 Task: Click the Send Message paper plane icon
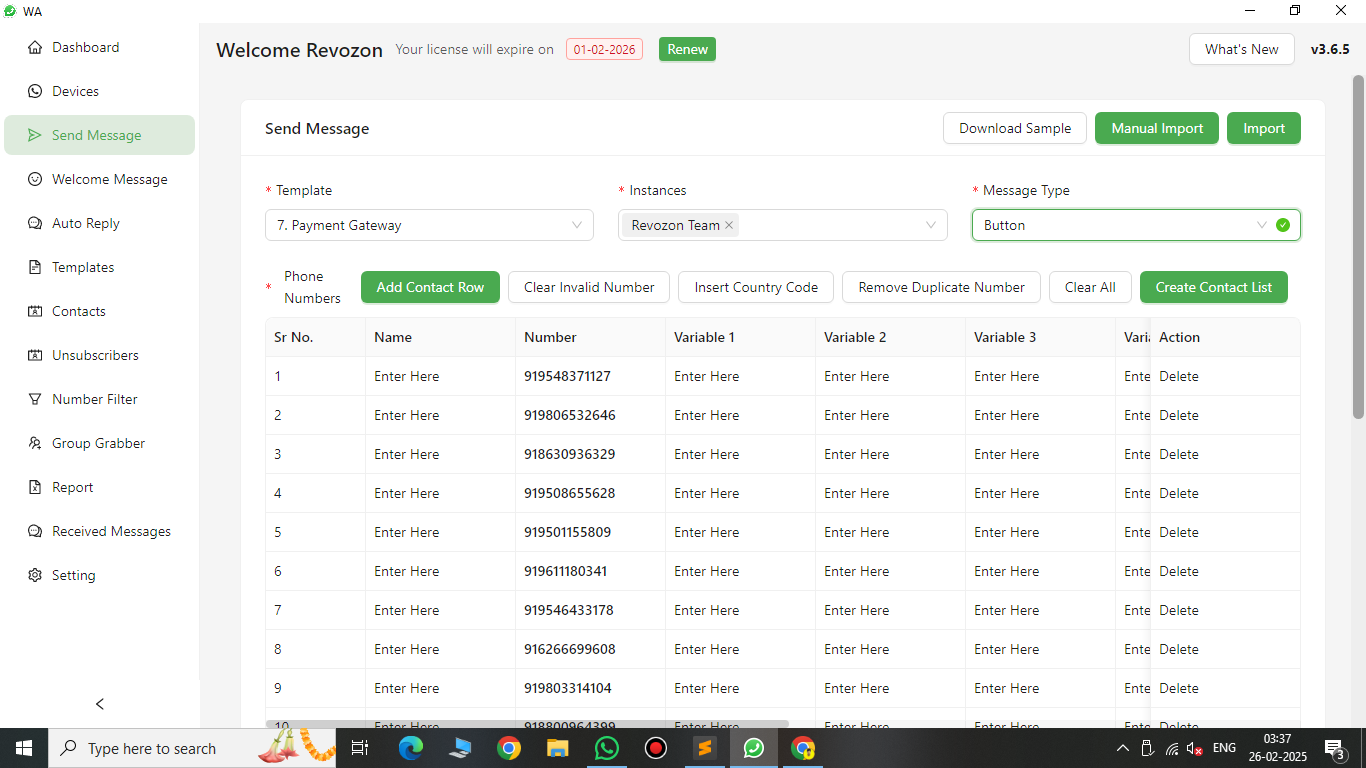[35, 135]
